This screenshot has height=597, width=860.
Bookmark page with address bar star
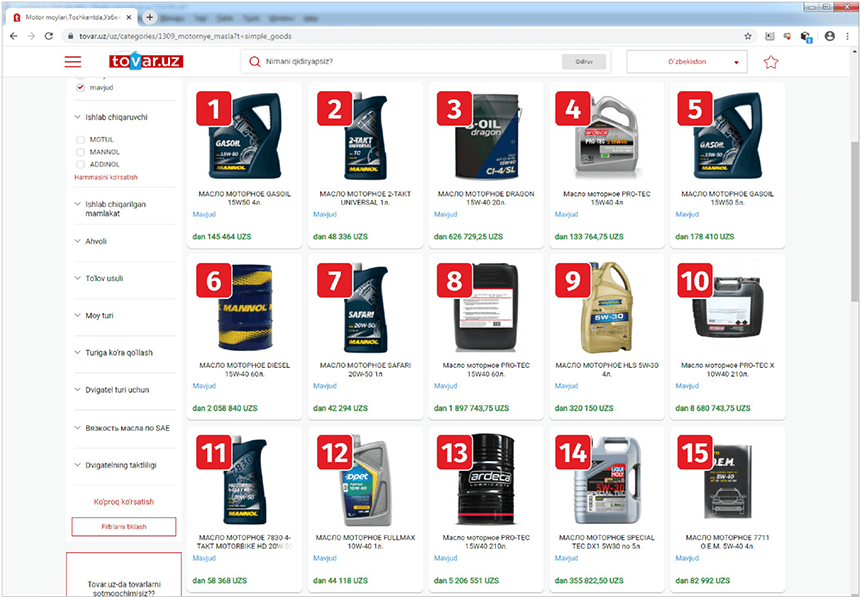tap(748, 36)
